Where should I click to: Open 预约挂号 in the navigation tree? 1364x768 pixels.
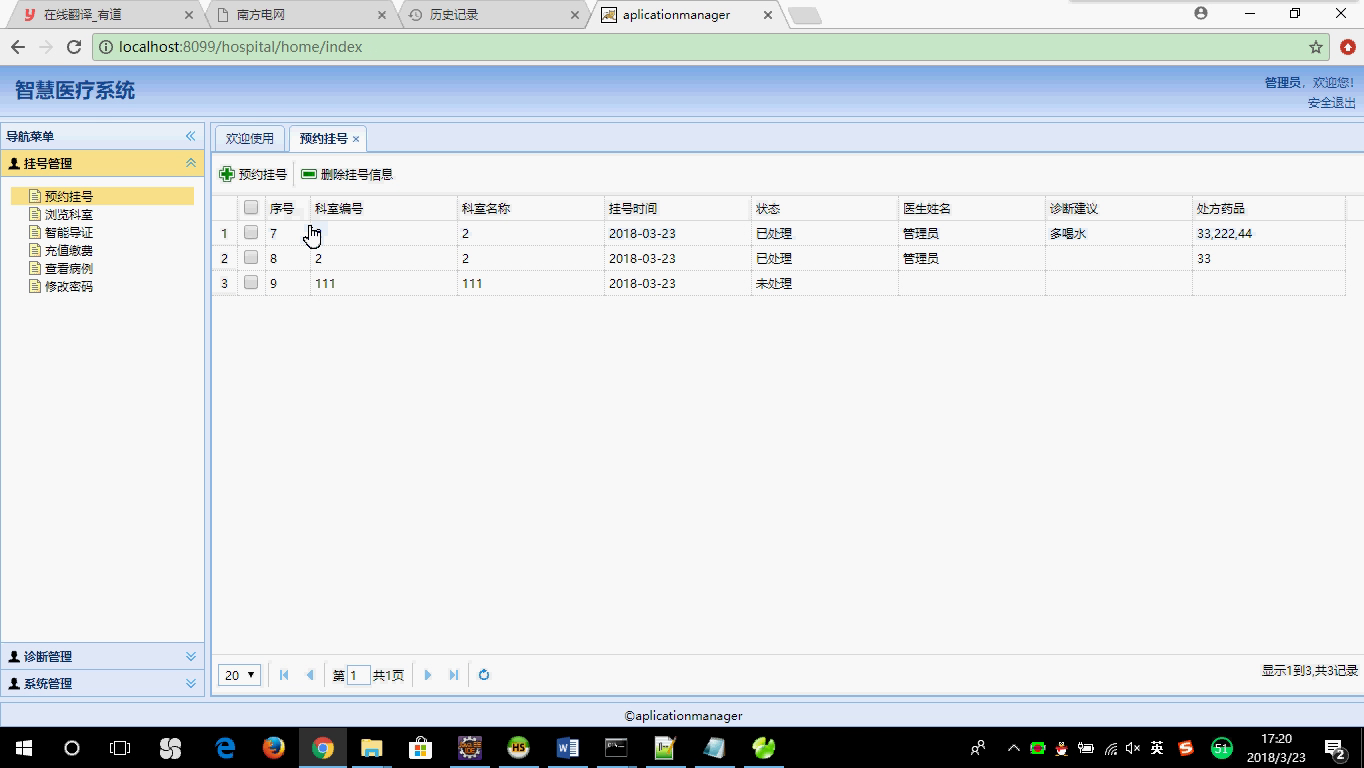pos(69,197)
